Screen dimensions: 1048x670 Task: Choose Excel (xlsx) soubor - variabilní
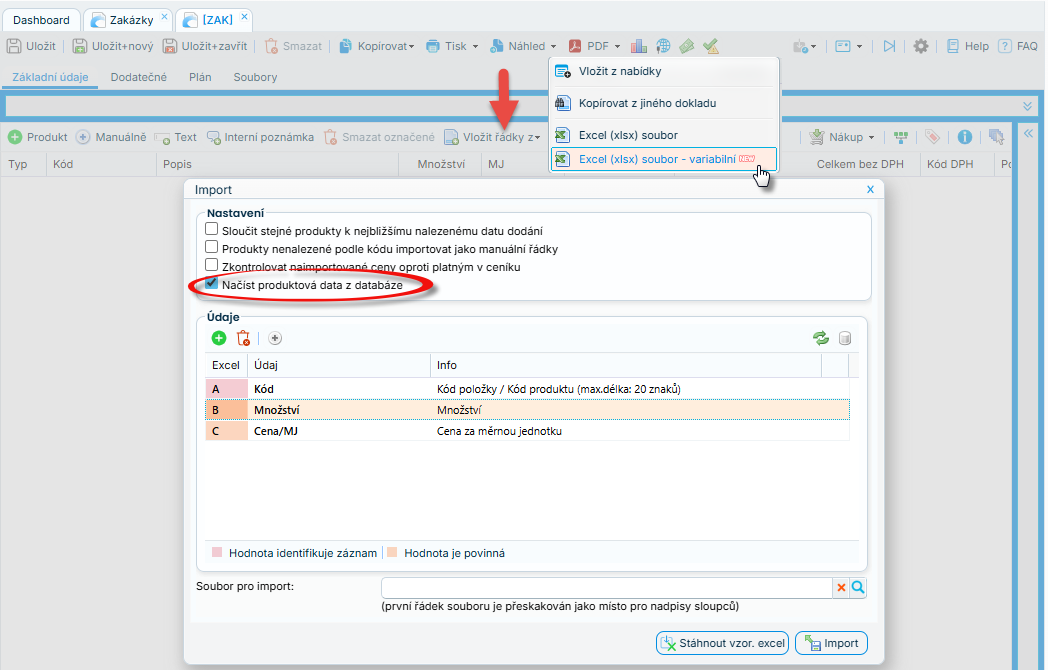[664, 159]
